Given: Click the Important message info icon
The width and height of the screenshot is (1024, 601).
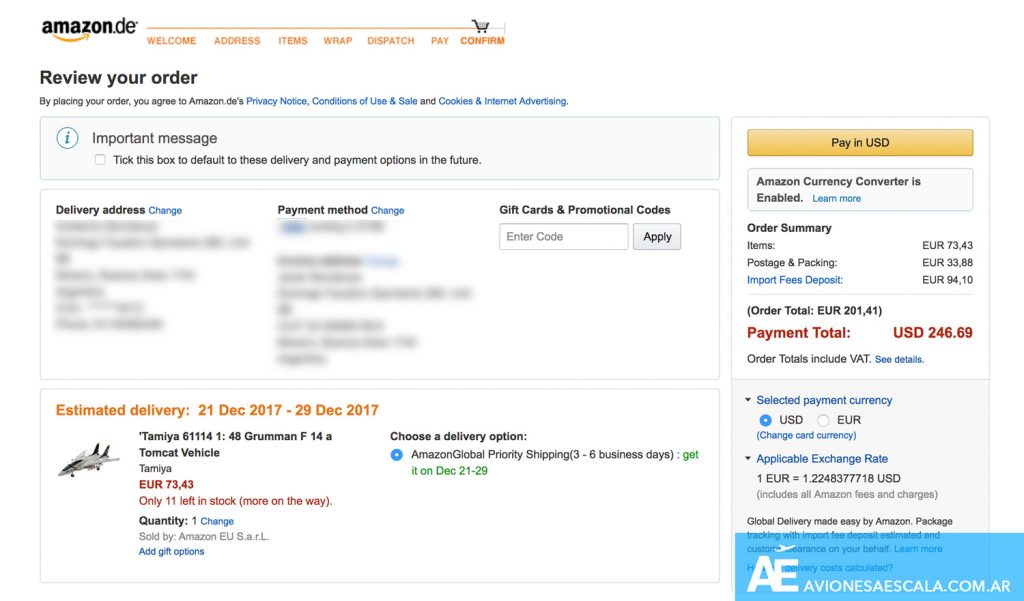Looking at the screenshot, I should 67,139.
